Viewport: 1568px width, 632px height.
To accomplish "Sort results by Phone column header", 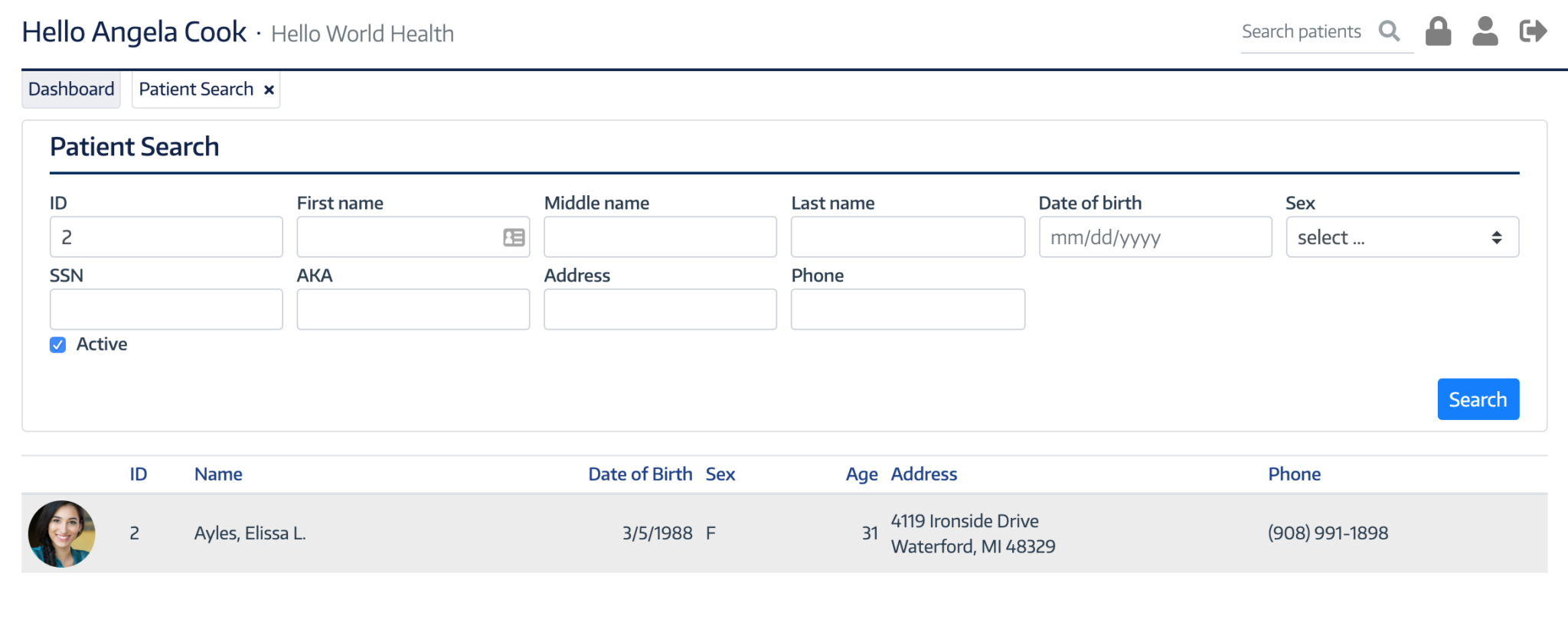I will 1294,474.
